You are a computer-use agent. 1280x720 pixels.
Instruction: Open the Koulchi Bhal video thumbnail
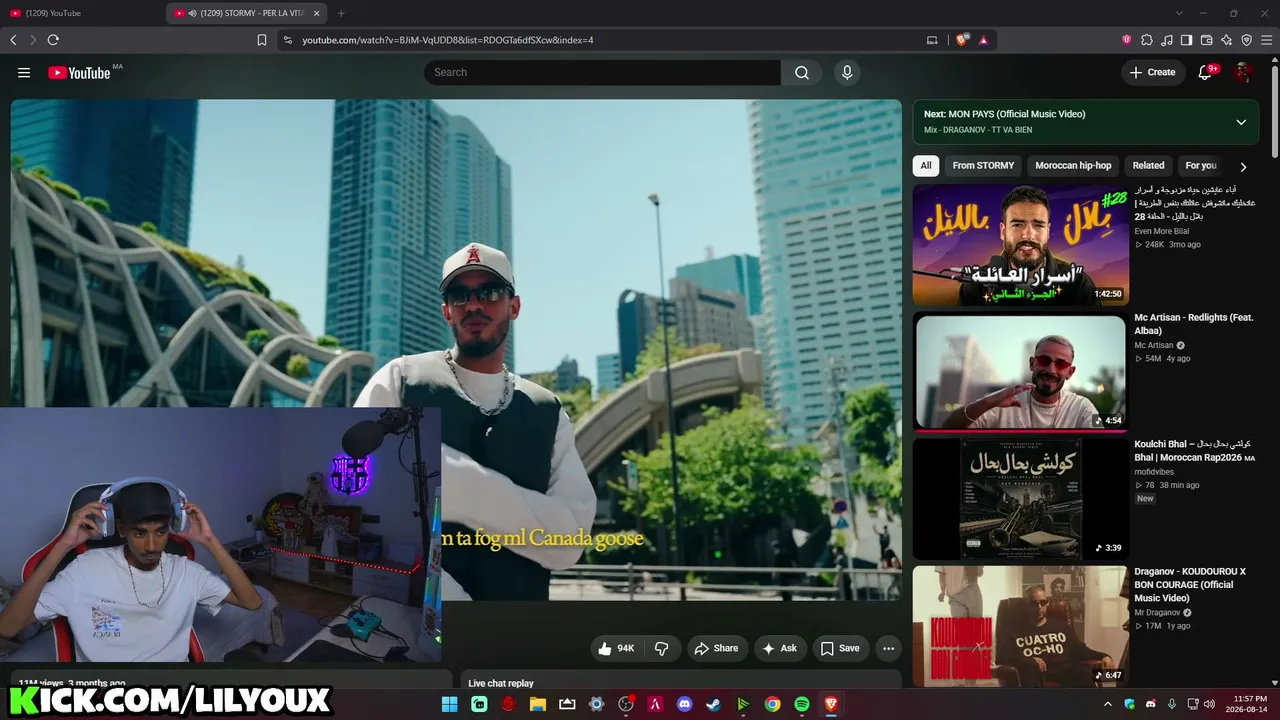pos(1020,499)
